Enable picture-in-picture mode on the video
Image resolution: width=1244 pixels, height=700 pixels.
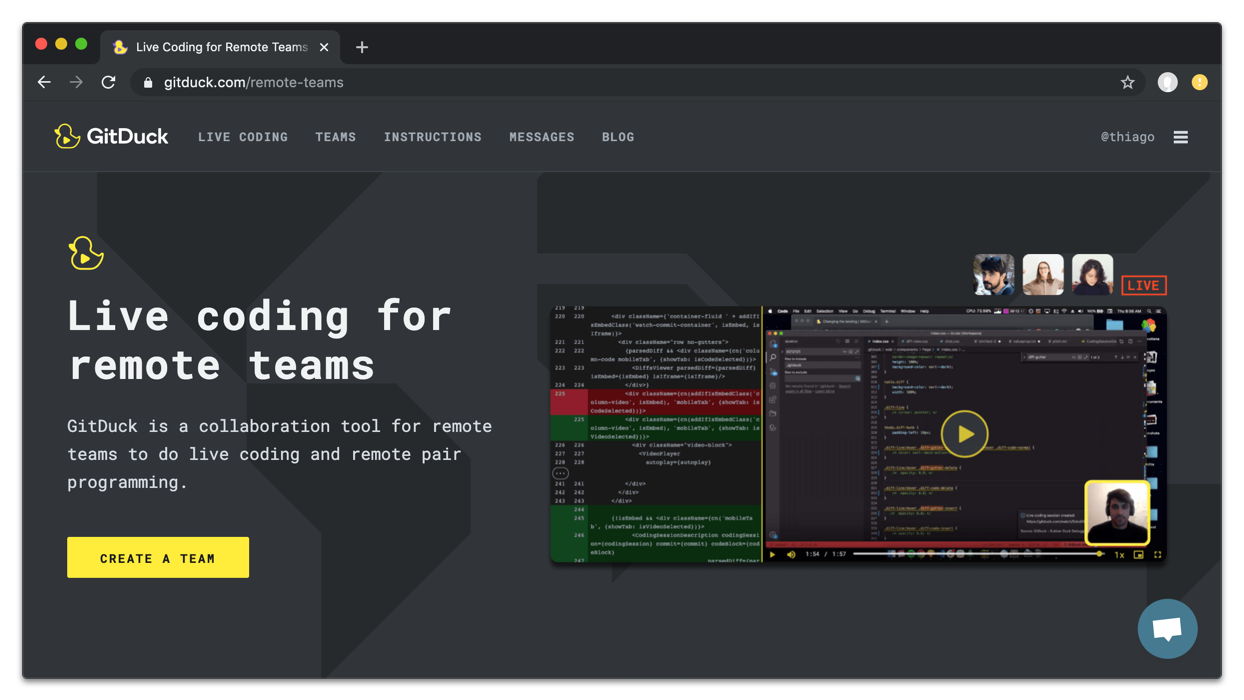pos(1139,555)
